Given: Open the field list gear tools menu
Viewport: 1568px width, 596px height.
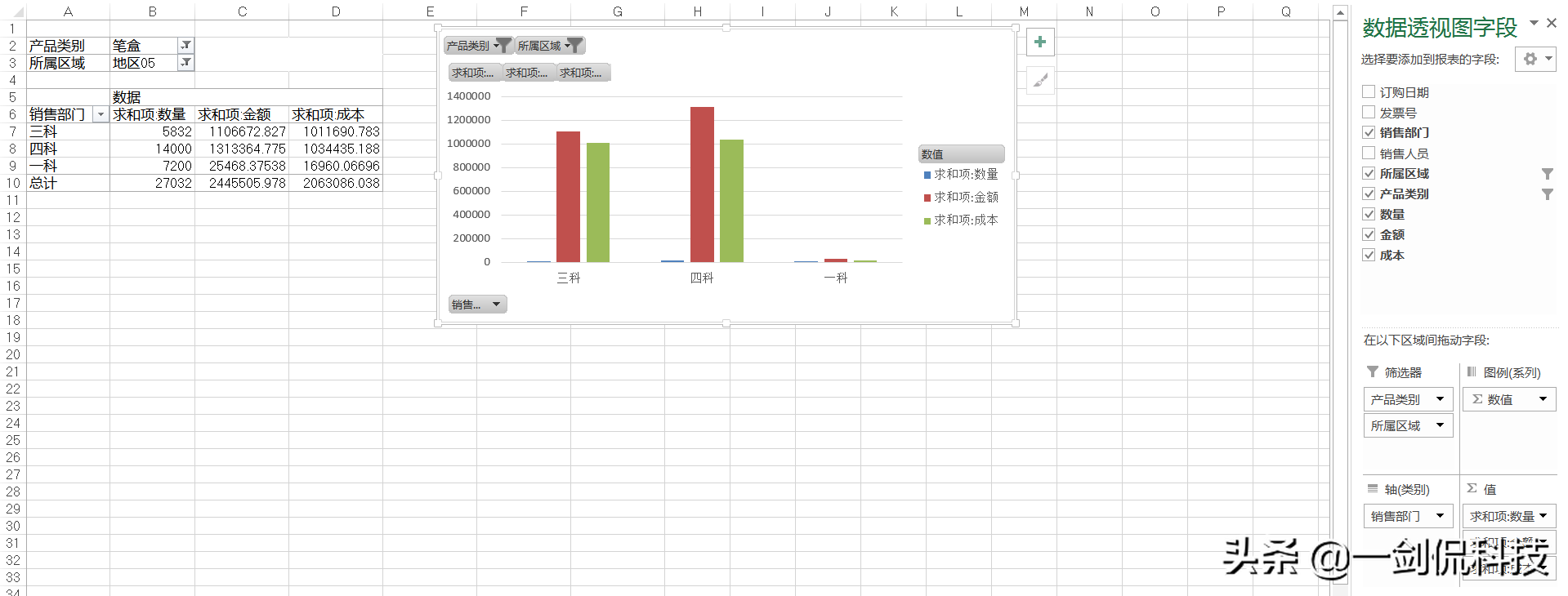Looking at the screenshot, I should [1535, 59].
